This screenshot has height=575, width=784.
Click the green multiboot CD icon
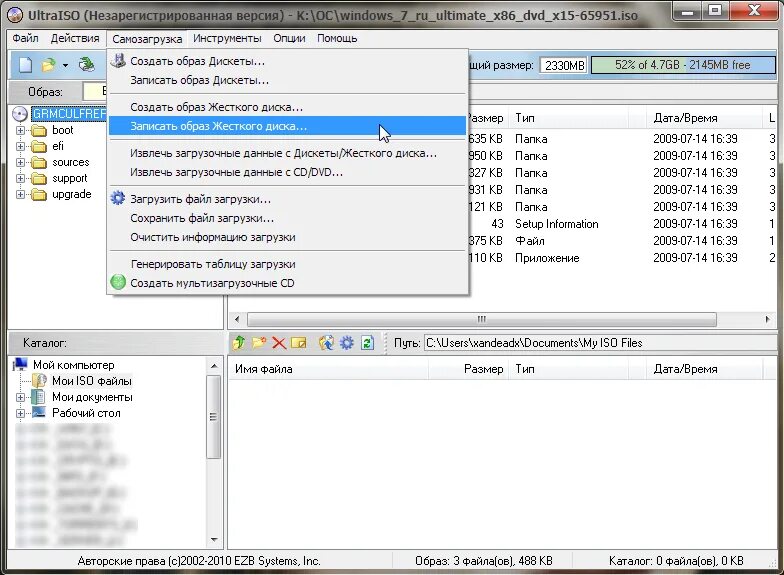(118, 282)
